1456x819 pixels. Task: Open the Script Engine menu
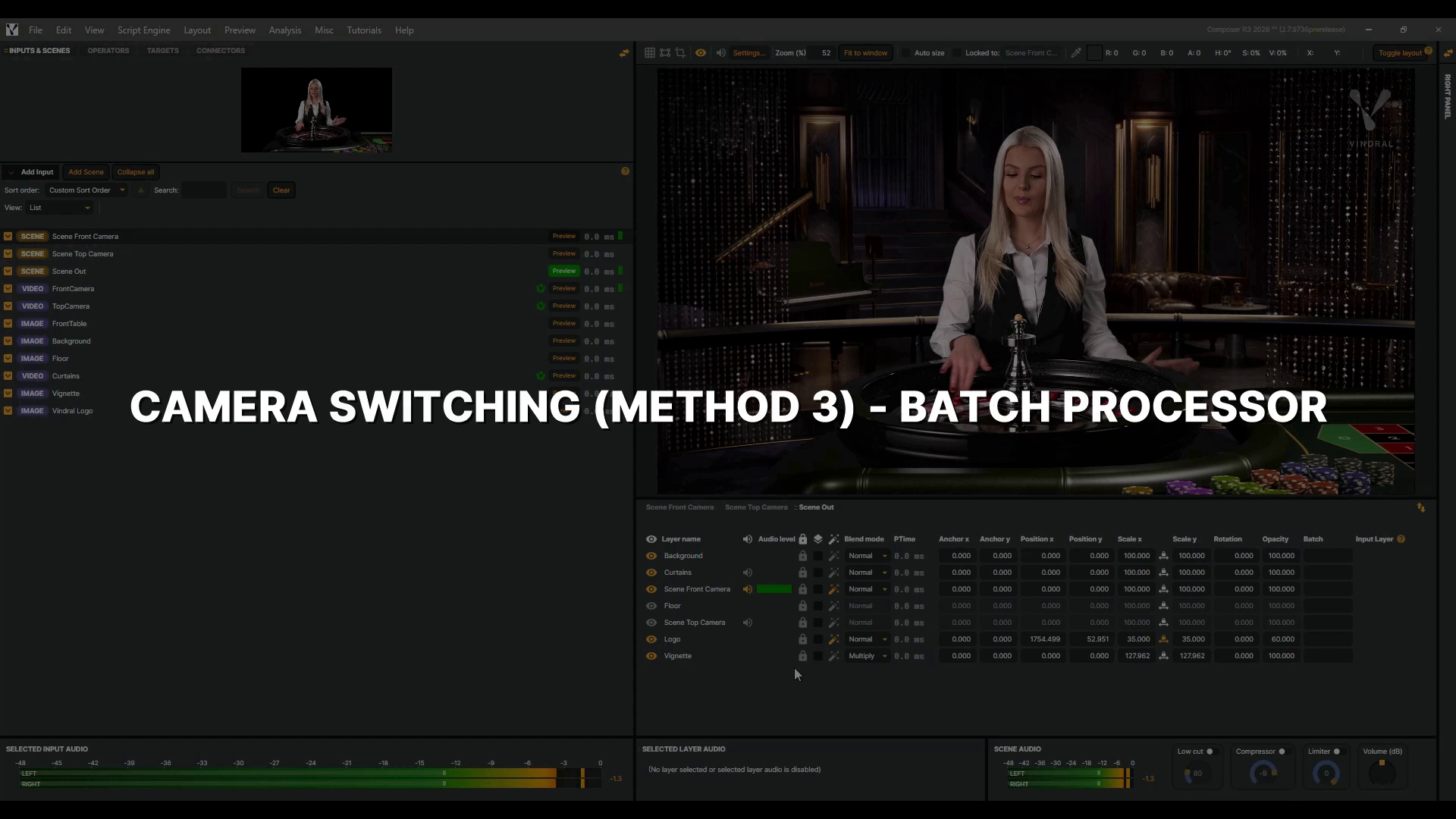click(x=143, y=30)
